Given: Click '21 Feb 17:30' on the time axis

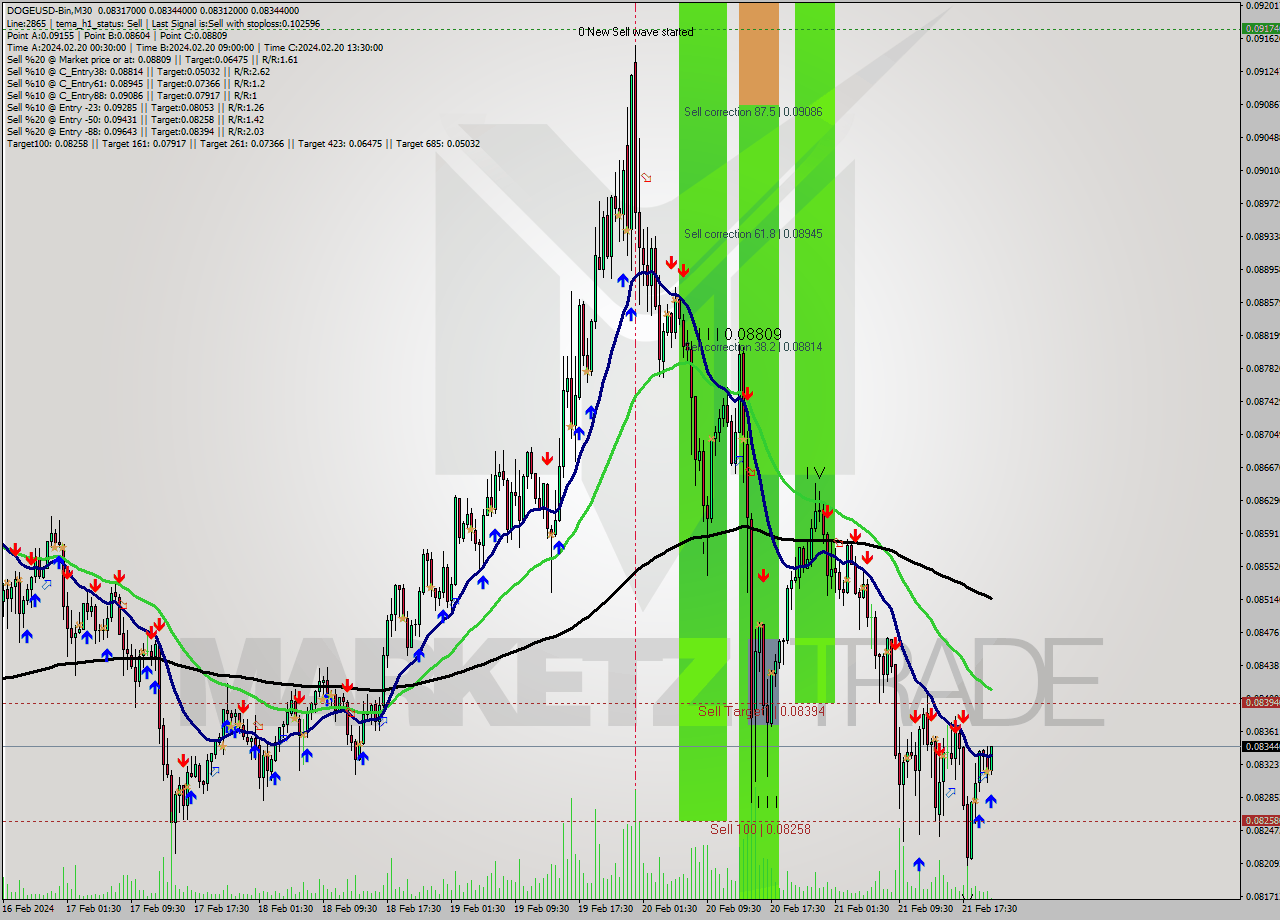Looking at the screenshot, I should click(989, 909).
